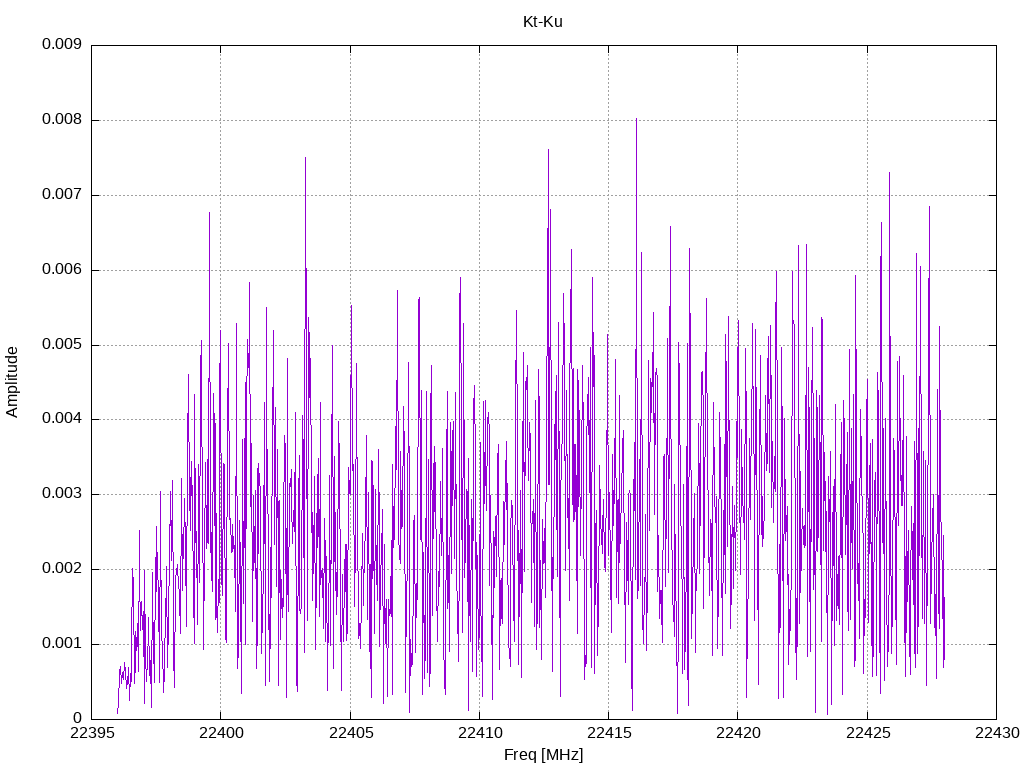Click x-axis tick label 22410

[x=480, y=733]
